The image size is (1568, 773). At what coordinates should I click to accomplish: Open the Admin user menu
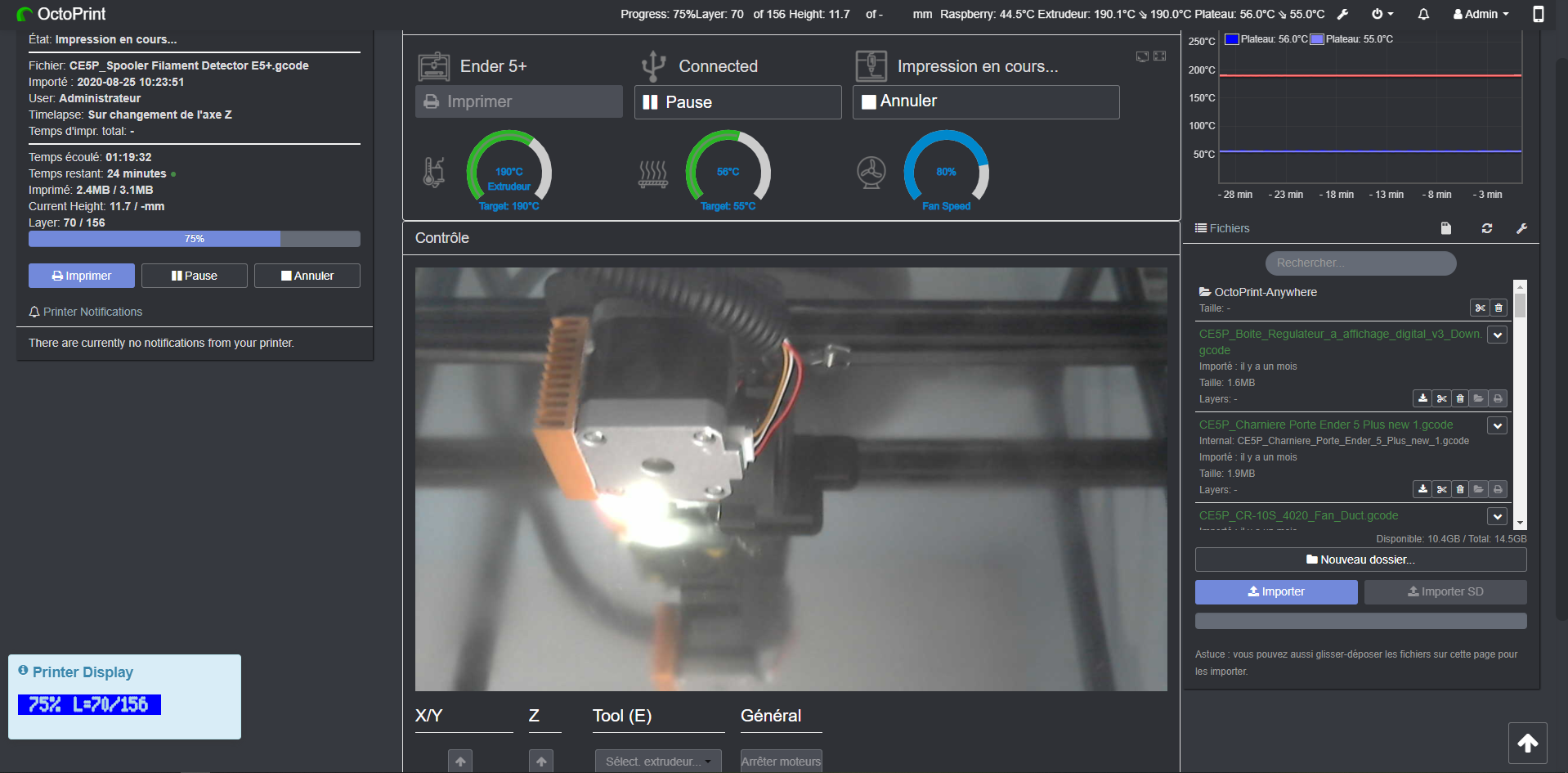(x=1481, y=14)
